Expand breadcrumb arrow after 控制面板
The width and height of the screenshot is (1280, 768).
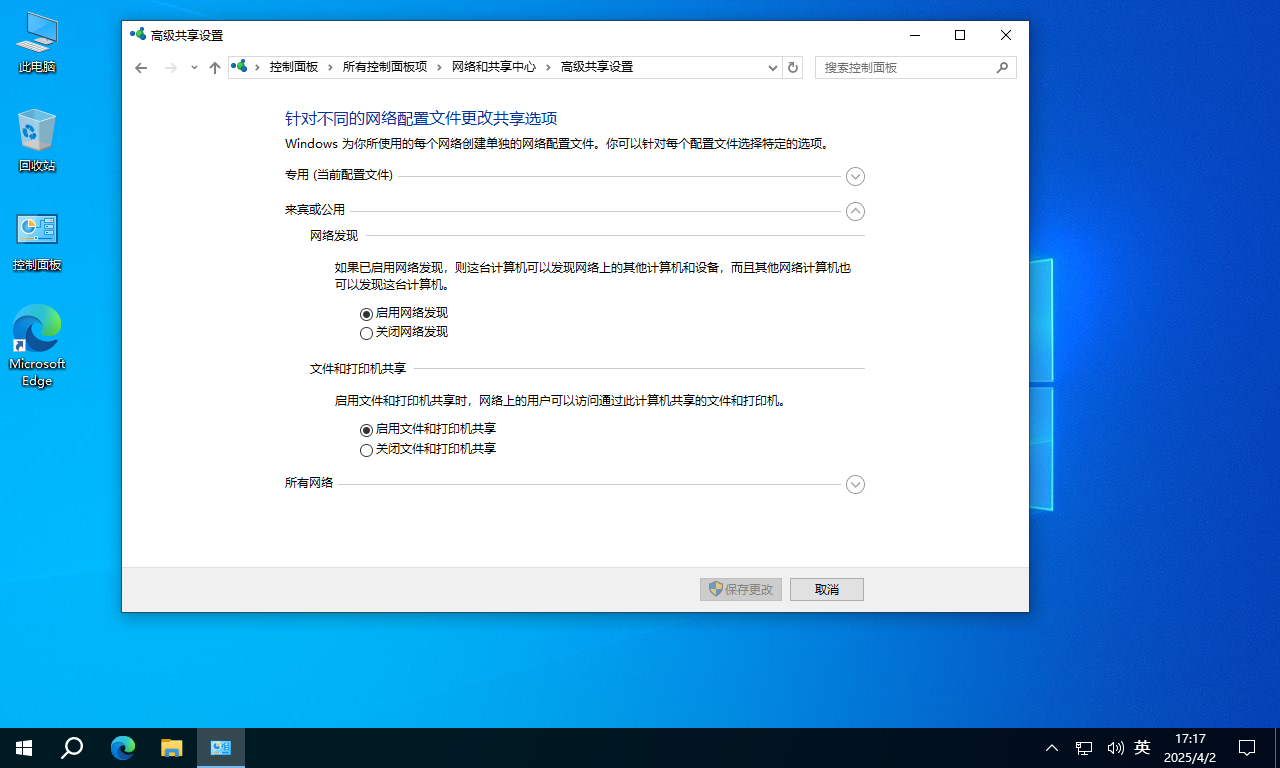point(331,67)
